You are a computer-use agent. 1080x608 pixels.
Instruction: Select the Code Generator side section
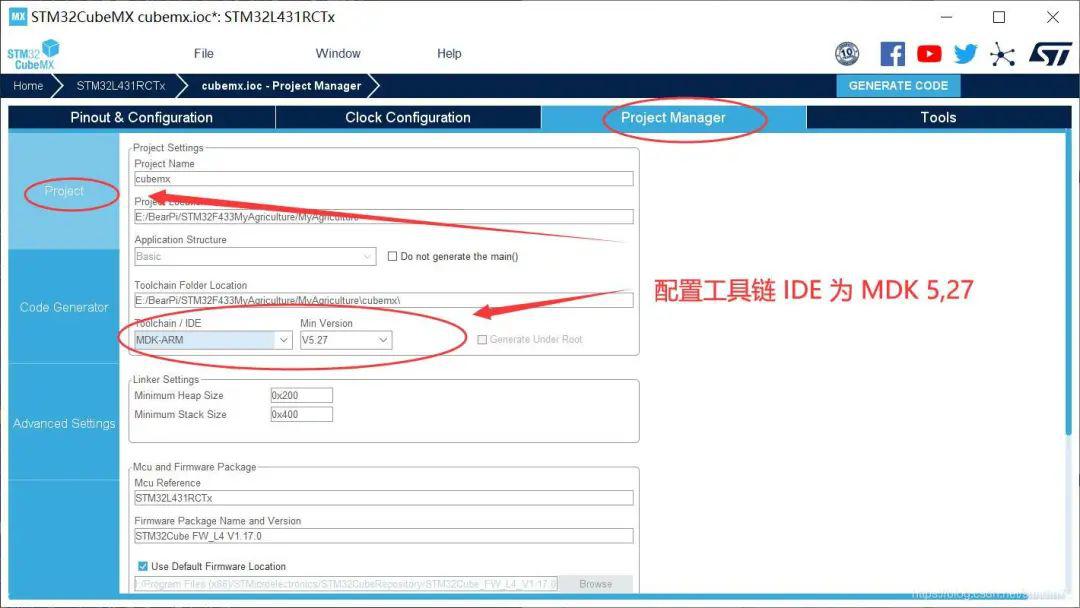coord(63,307)
